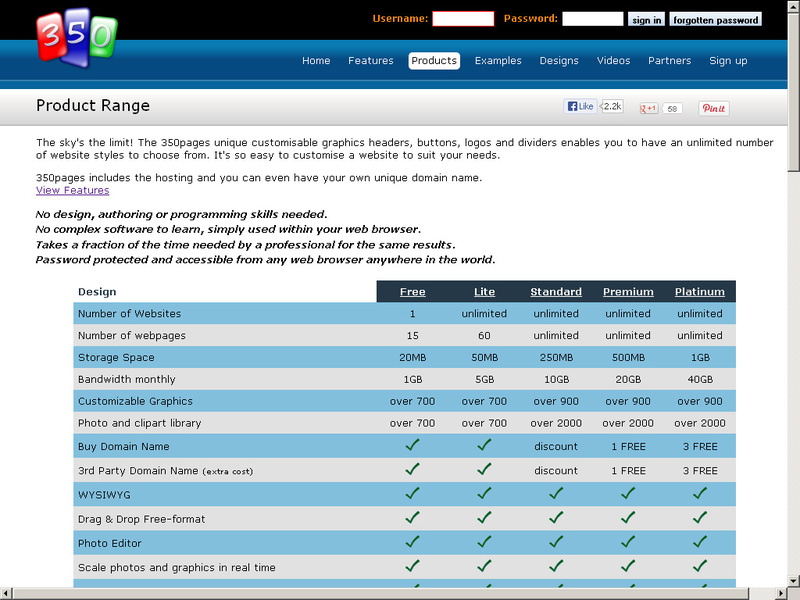This screenshot has height=600, width=800.
Task: Click the Premium checkmark in WYSIWYG row
Action: click(x=628, y=493)
